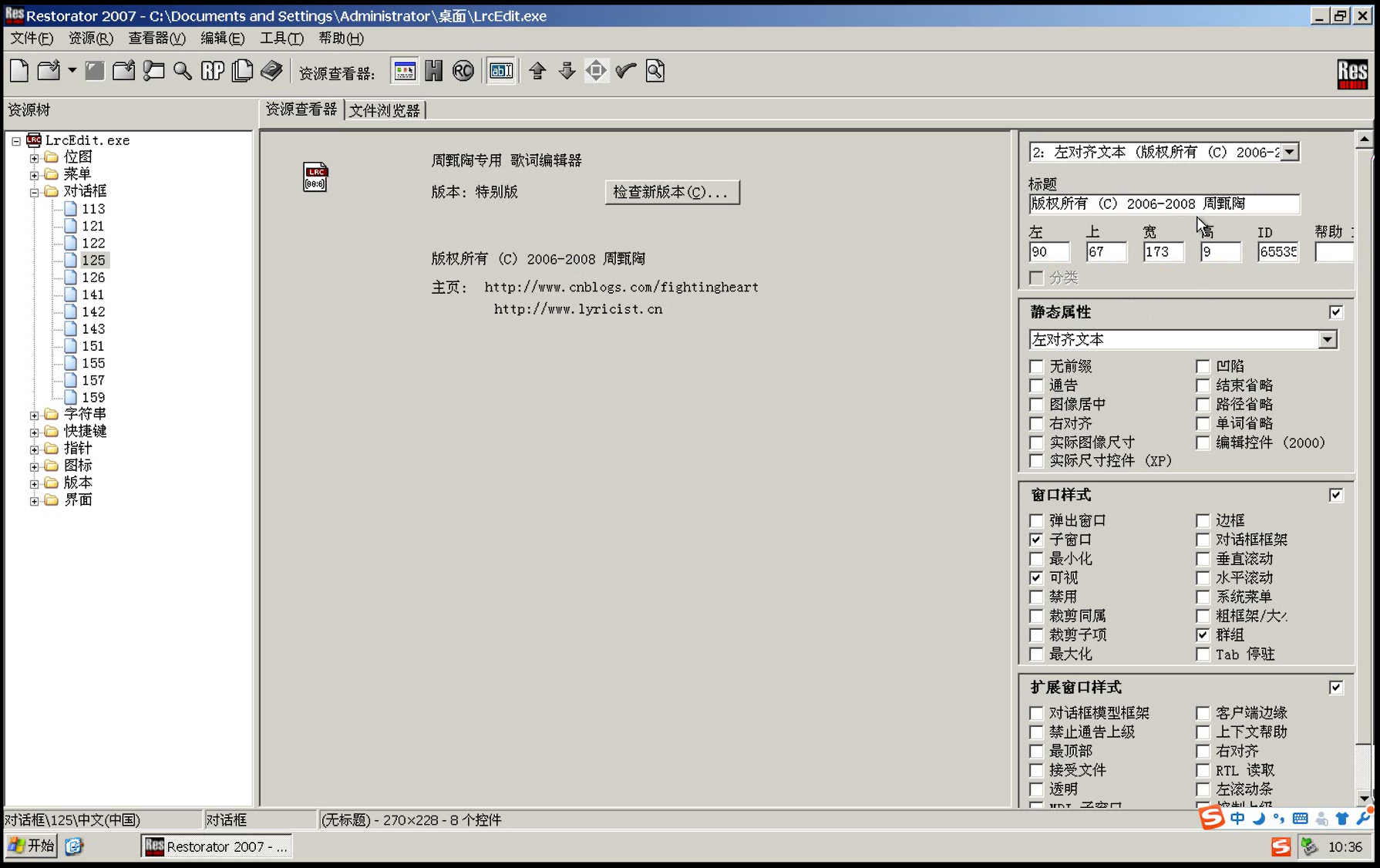Switch to the 资源查看器 tab
The height and width of the screenshot is (868, 1380).
(x=301, y=109)
